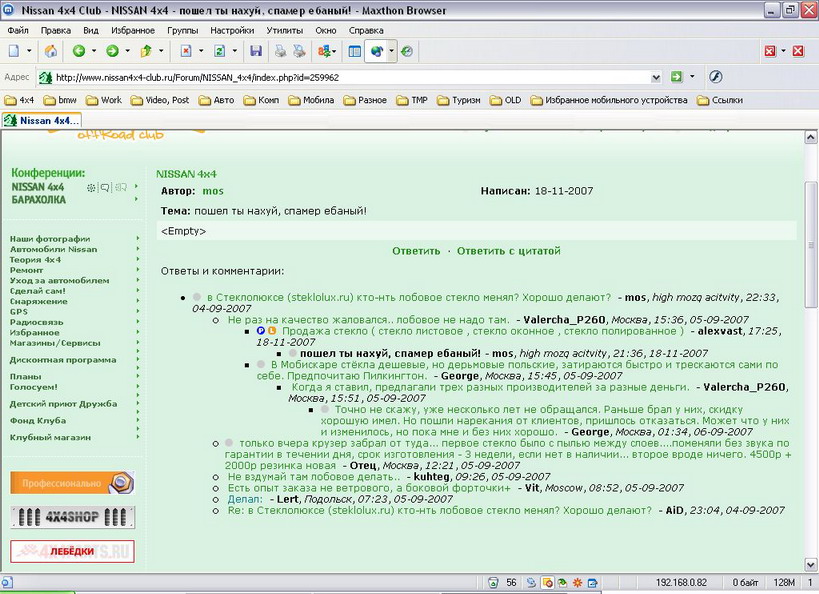Go to the Home page icon
Image resolution: width=819 pixels, height=594 pixels.
pyautogui.click(x=51, y=51)
